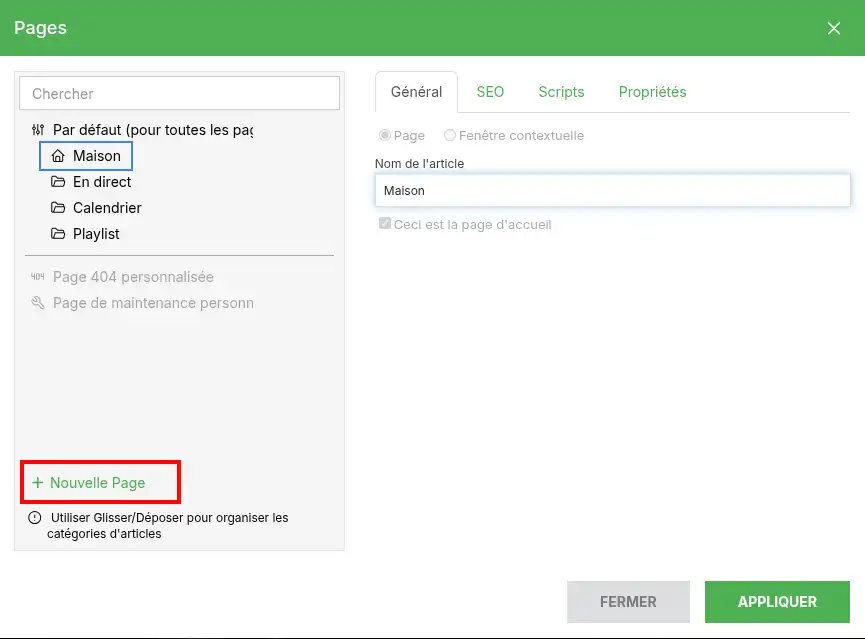The image size is (865, 639).
Task: Select the Fenêtre contextuelle radio button
Action: 450,135
